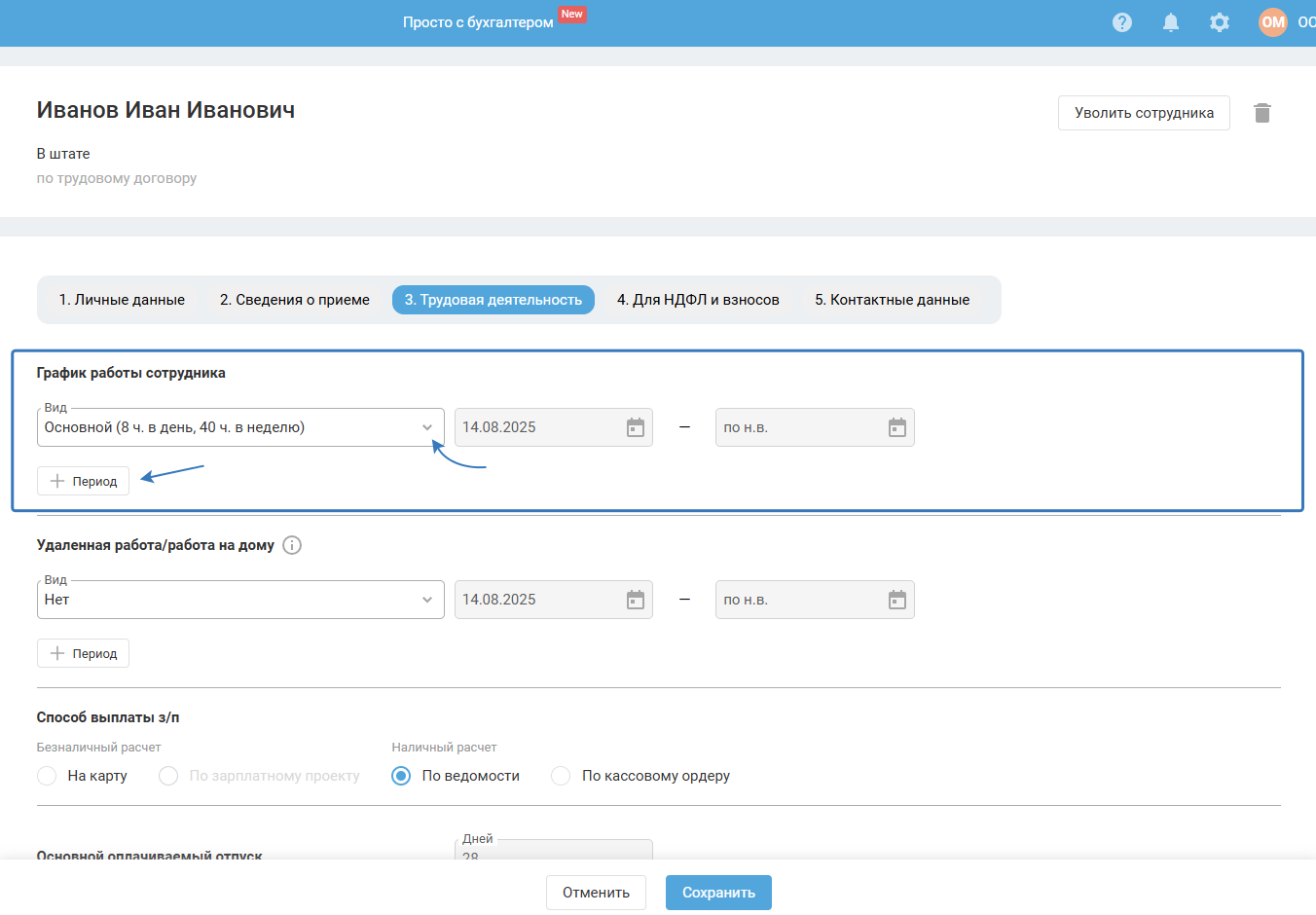Select "По кассовому ордеру" payment option
Screen dimensions: 1316x915
tap(561, 776)
